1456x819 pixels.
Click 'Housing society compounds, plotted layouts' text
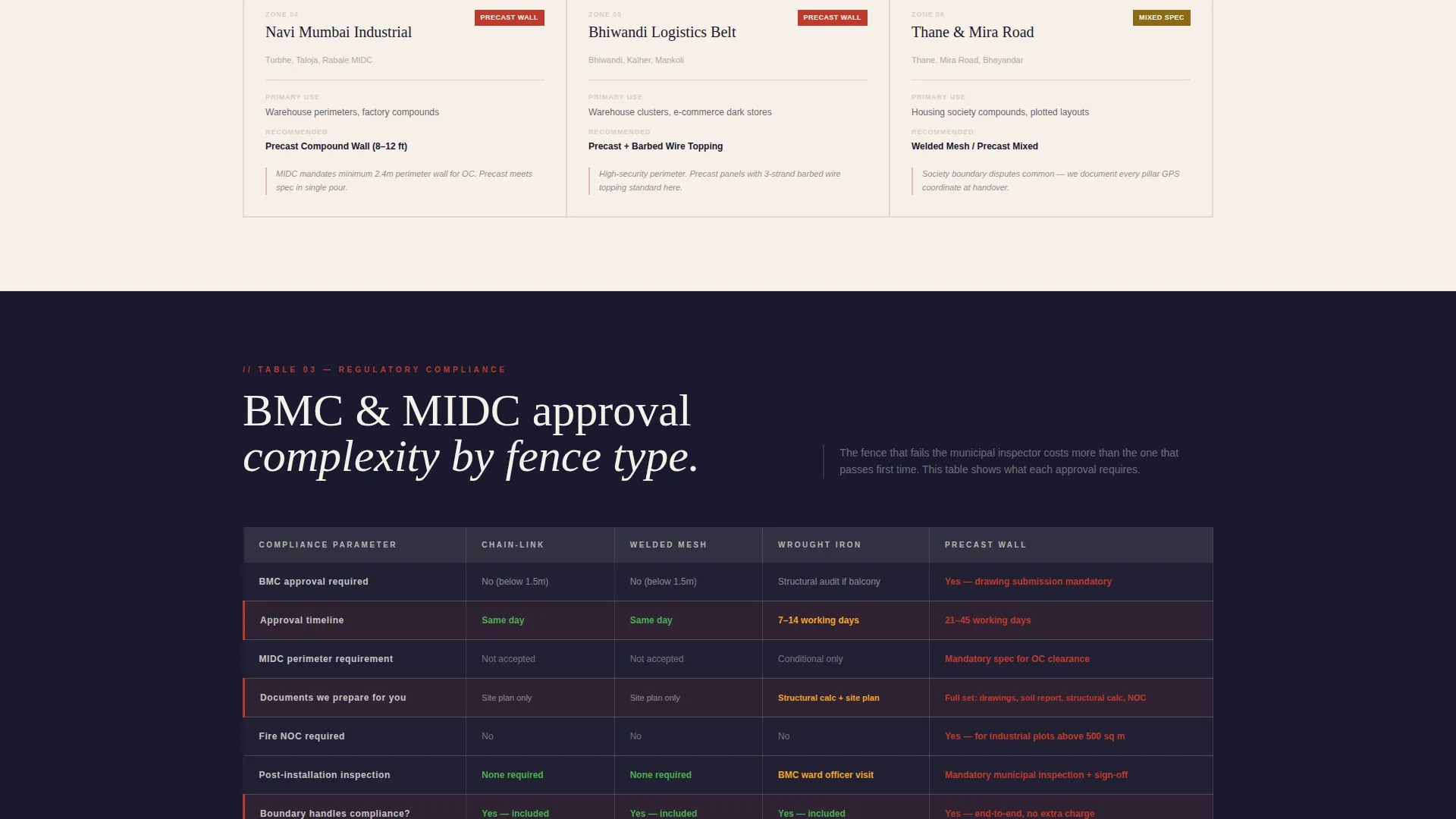[x=999, y=112]
